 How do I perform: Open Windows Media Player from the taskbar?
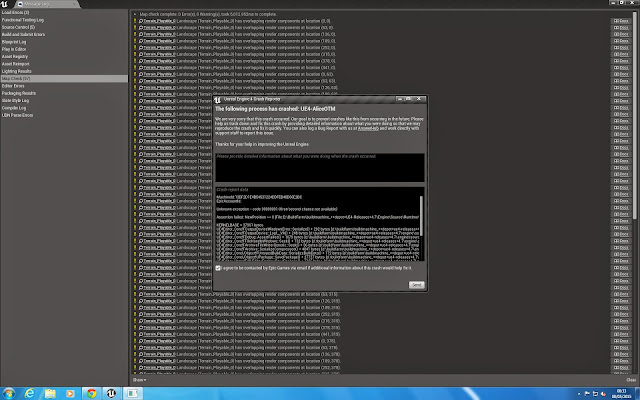coord(71,393)
